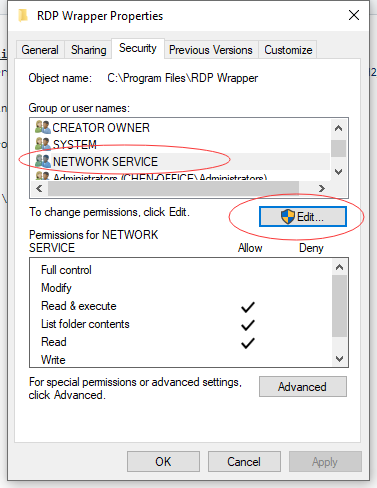Click Allow checkmark for List folder contents
This screenshot has height=488, width=377.
coord(248,325)
